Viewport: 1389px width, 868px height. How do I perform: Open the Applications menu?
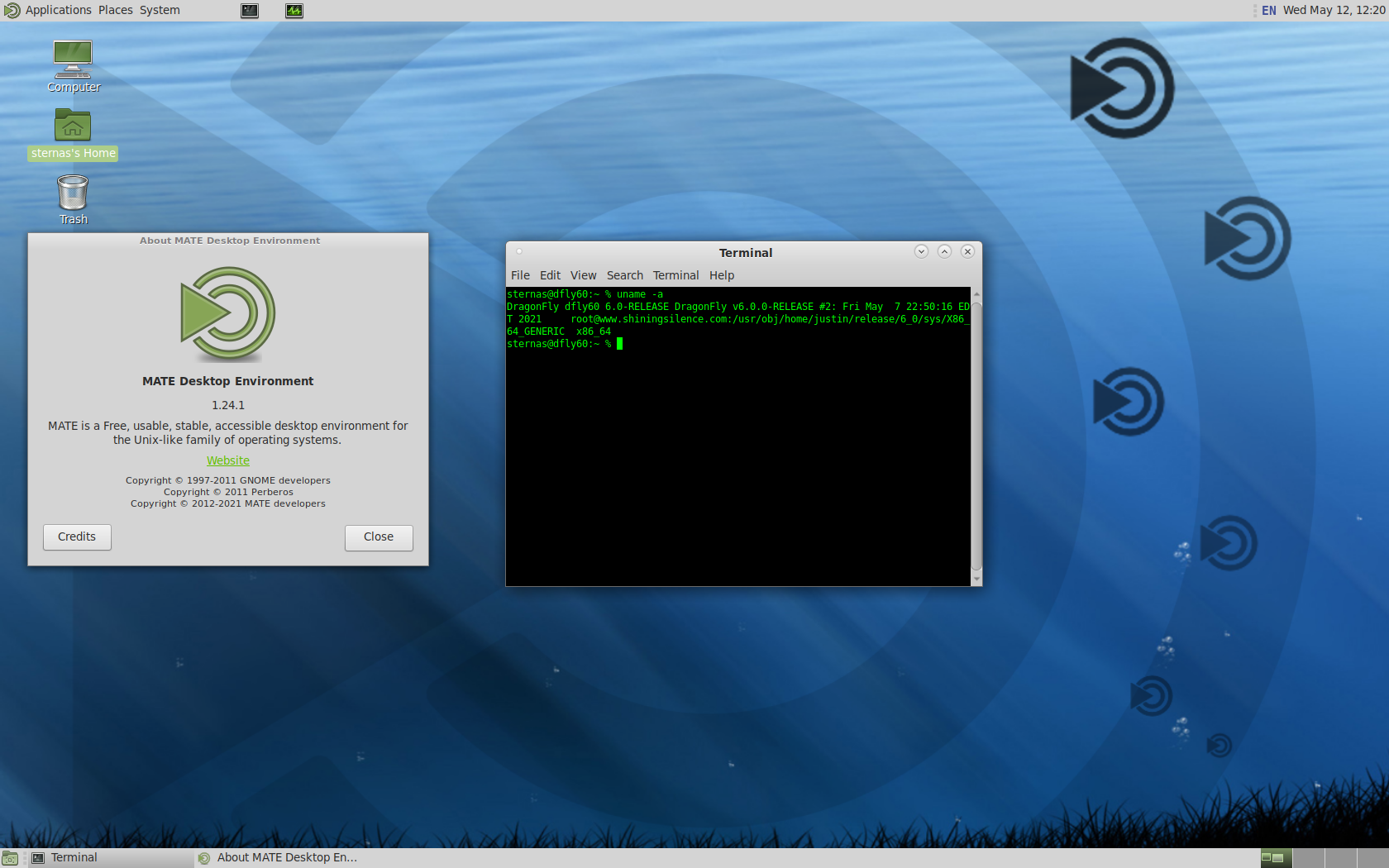58,10
